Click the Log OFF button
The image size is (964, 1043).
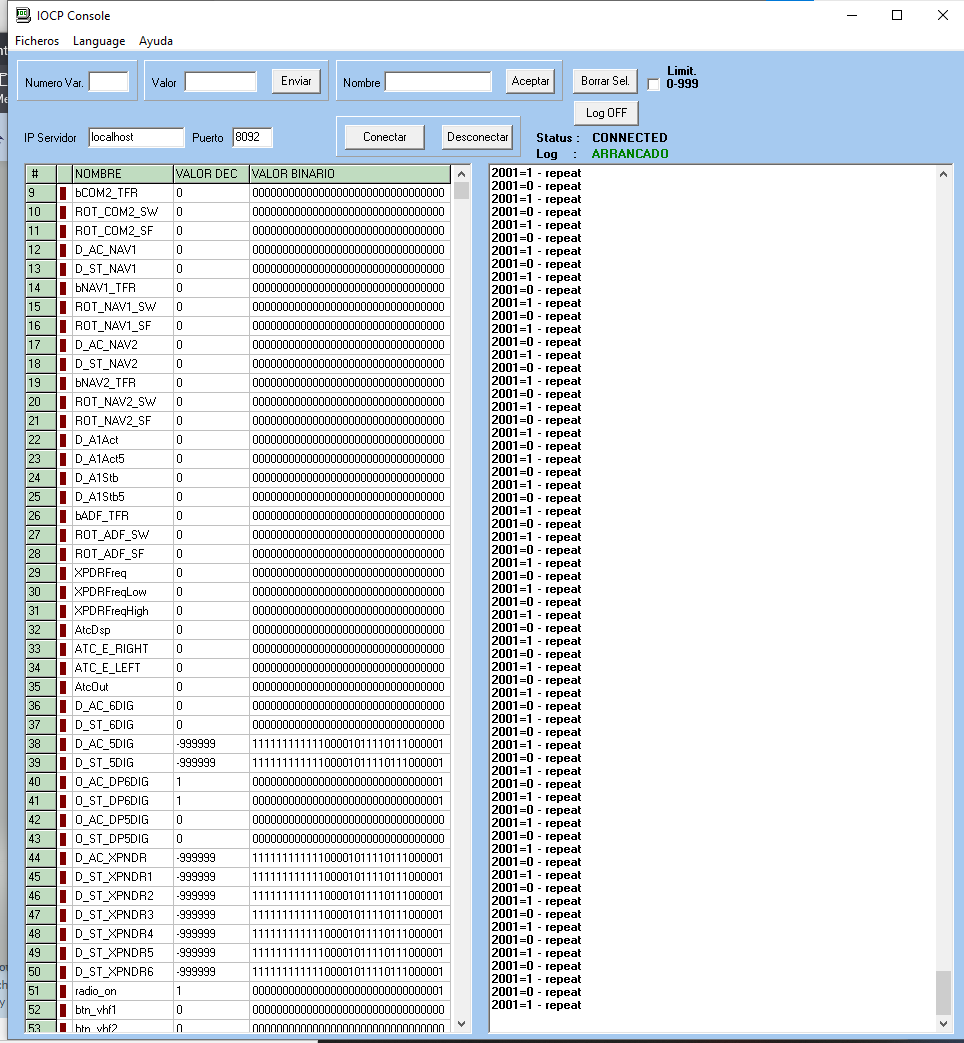pyautogui.click(x=606, y=113)
